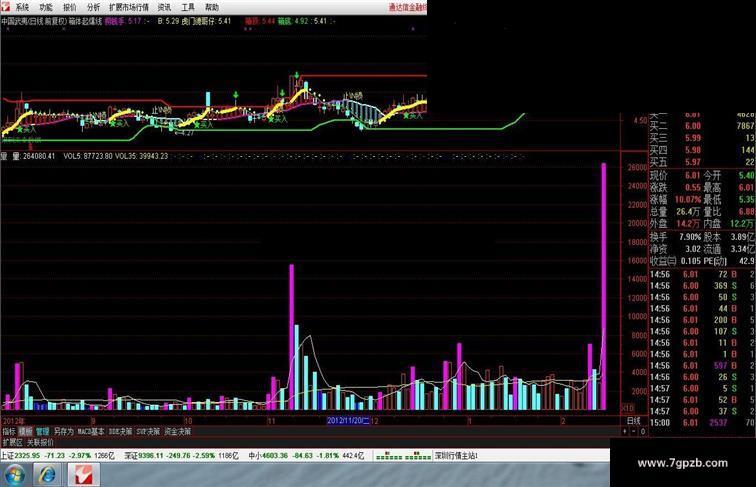The width and height of the screenshot is (756, 487).
Task: Open the 功能 menu
Action: tap(46, 7)
